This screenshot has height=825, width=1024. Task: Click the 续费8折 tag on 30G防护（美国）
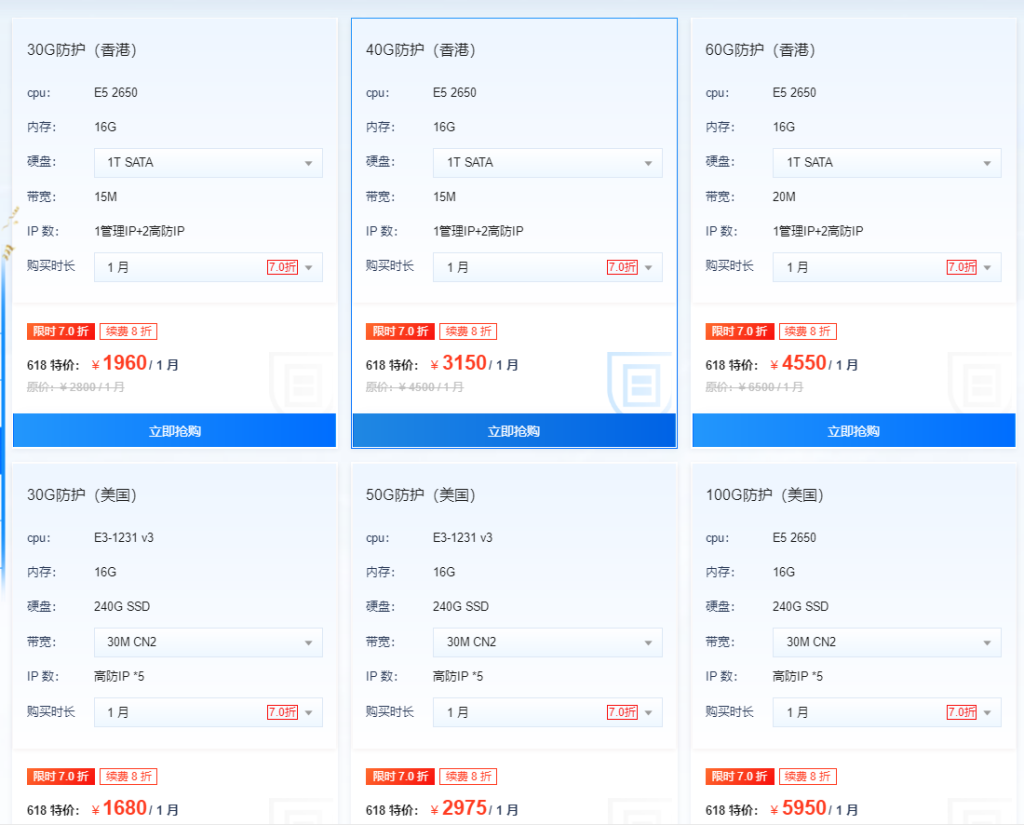(x=128, y=776)
